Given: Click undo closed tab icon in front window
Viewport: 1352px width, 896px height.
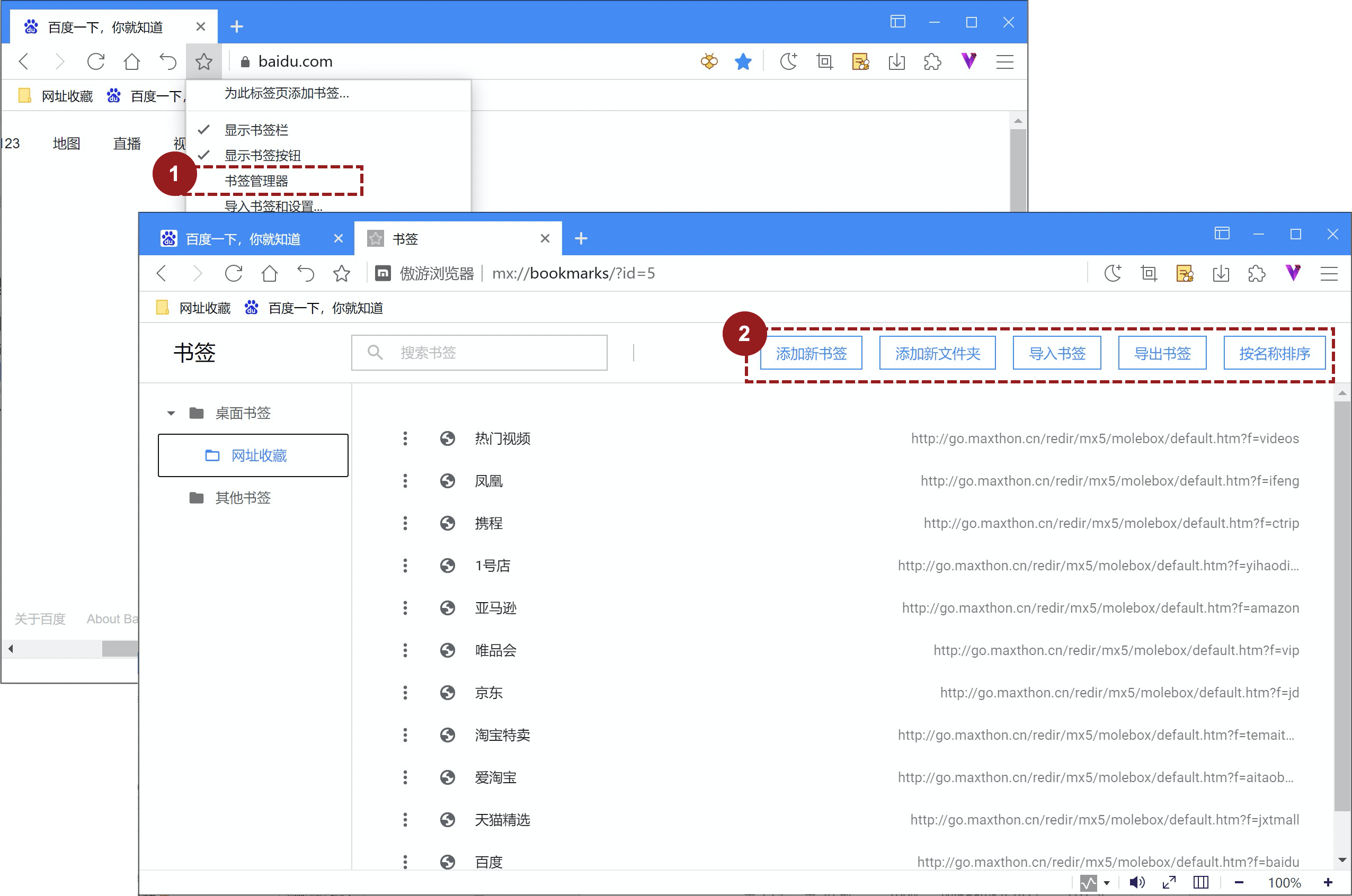Looking at the screenshot, I should click(305, 273).
